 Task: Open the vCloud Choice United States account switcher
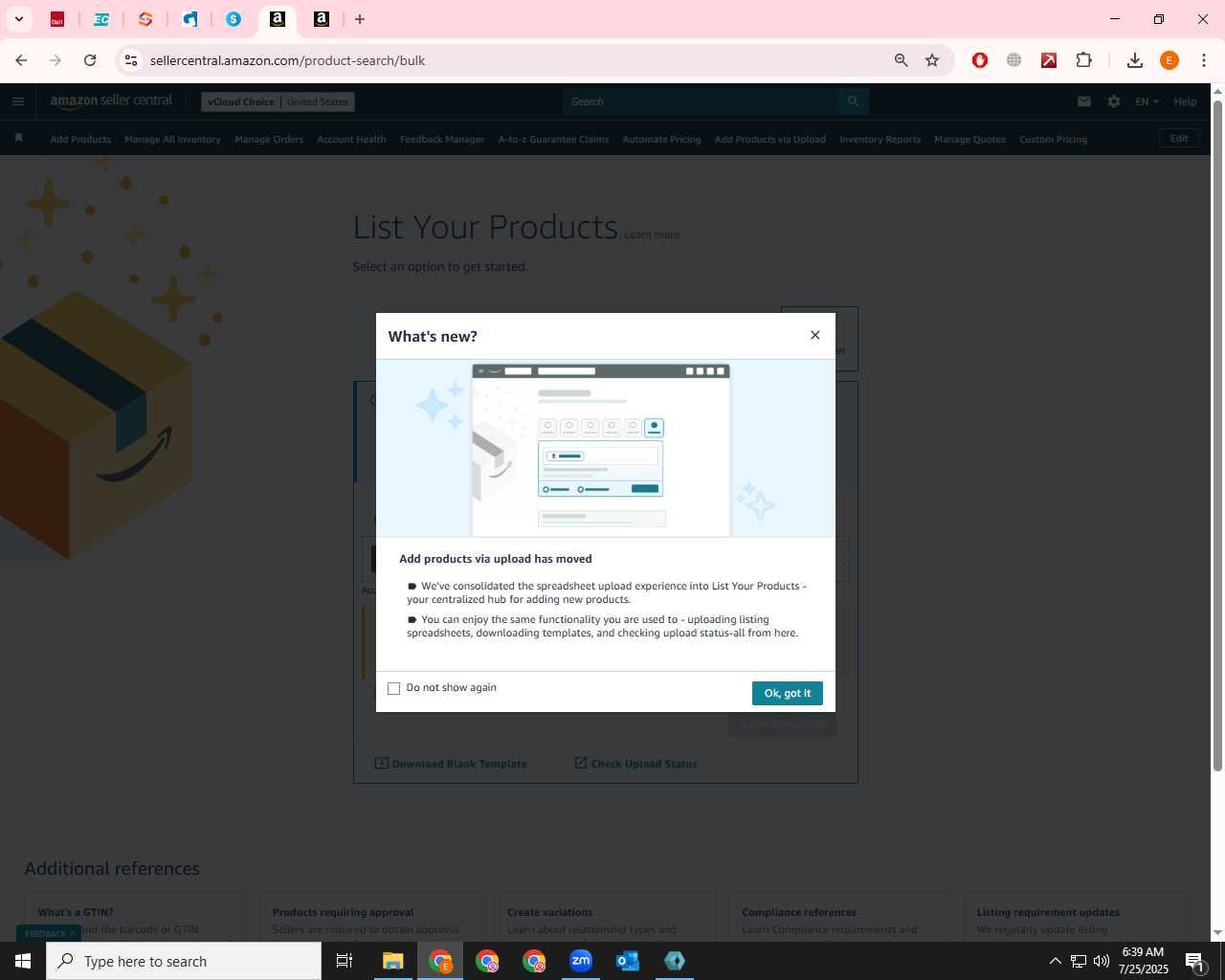(278, 101)
